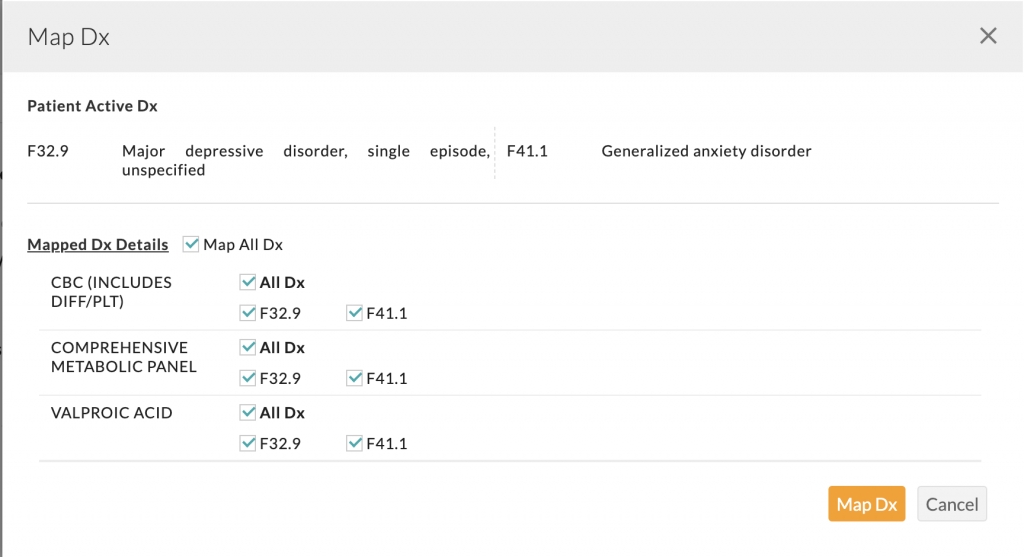Select the F41.1 code in Patient Active Dx

click(x=527, y=152)
